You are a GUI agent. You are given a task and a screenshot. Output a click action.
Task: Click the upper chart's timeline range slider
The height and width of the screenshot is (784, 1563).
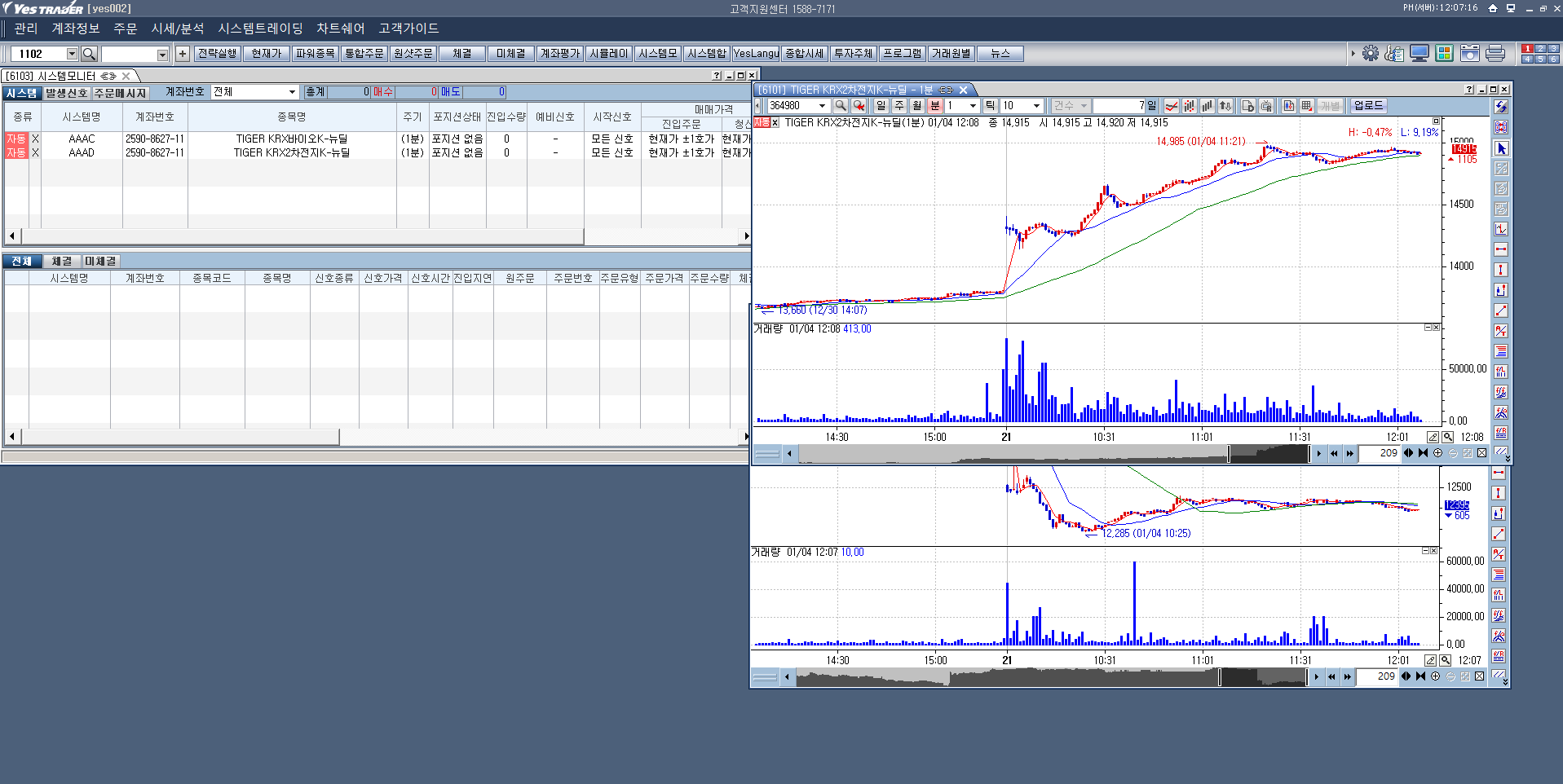(x=1052, y=454)
